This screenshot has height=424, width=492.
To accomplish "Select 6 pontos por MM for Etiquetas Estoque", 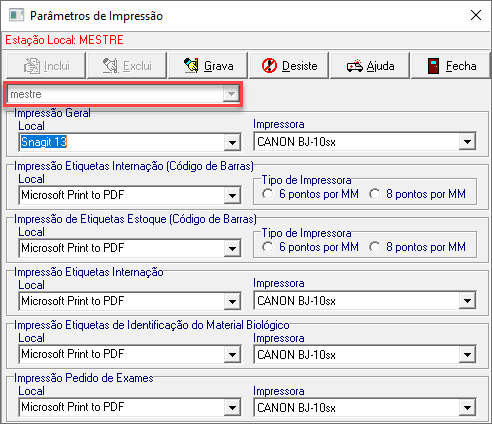I will click(x=268, y=247).
